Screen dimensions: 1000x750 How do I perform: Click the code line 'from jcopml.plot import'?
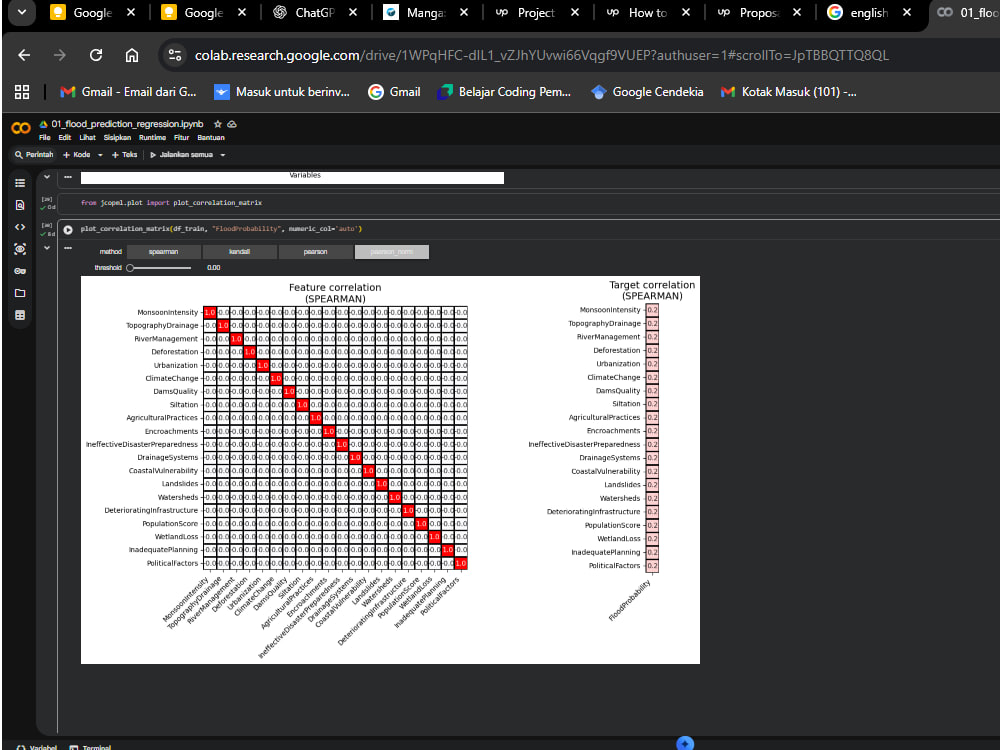(x=172, y=203)
